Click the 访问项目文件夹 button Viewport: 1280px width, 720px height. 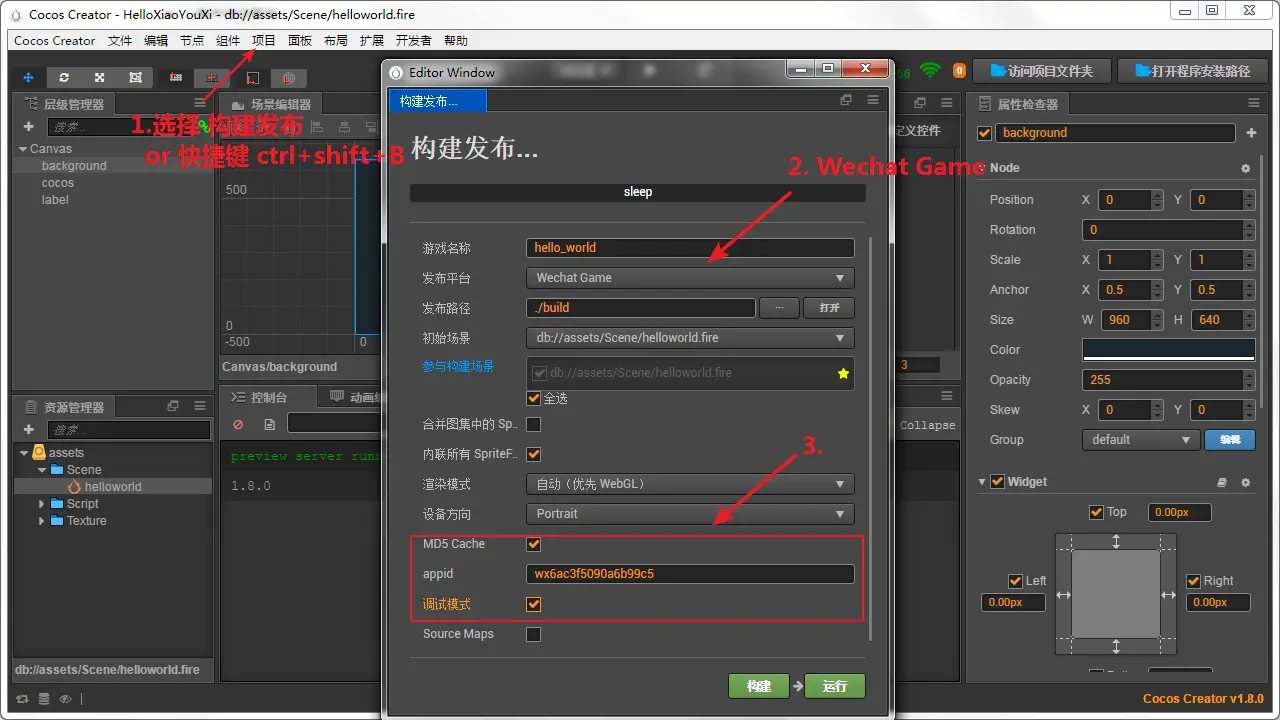[1041, 71]
